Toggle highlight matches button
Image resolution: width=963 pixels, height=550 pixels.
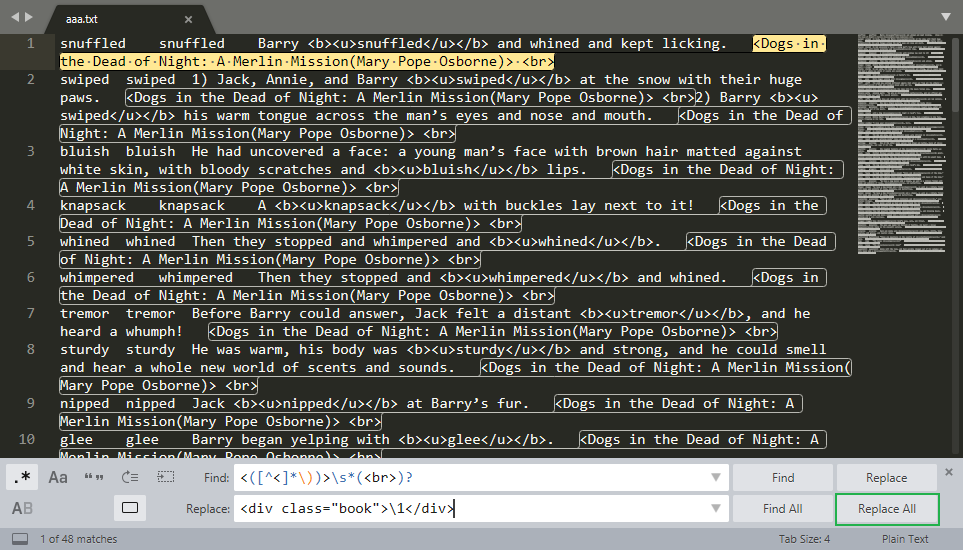(130, 508)
